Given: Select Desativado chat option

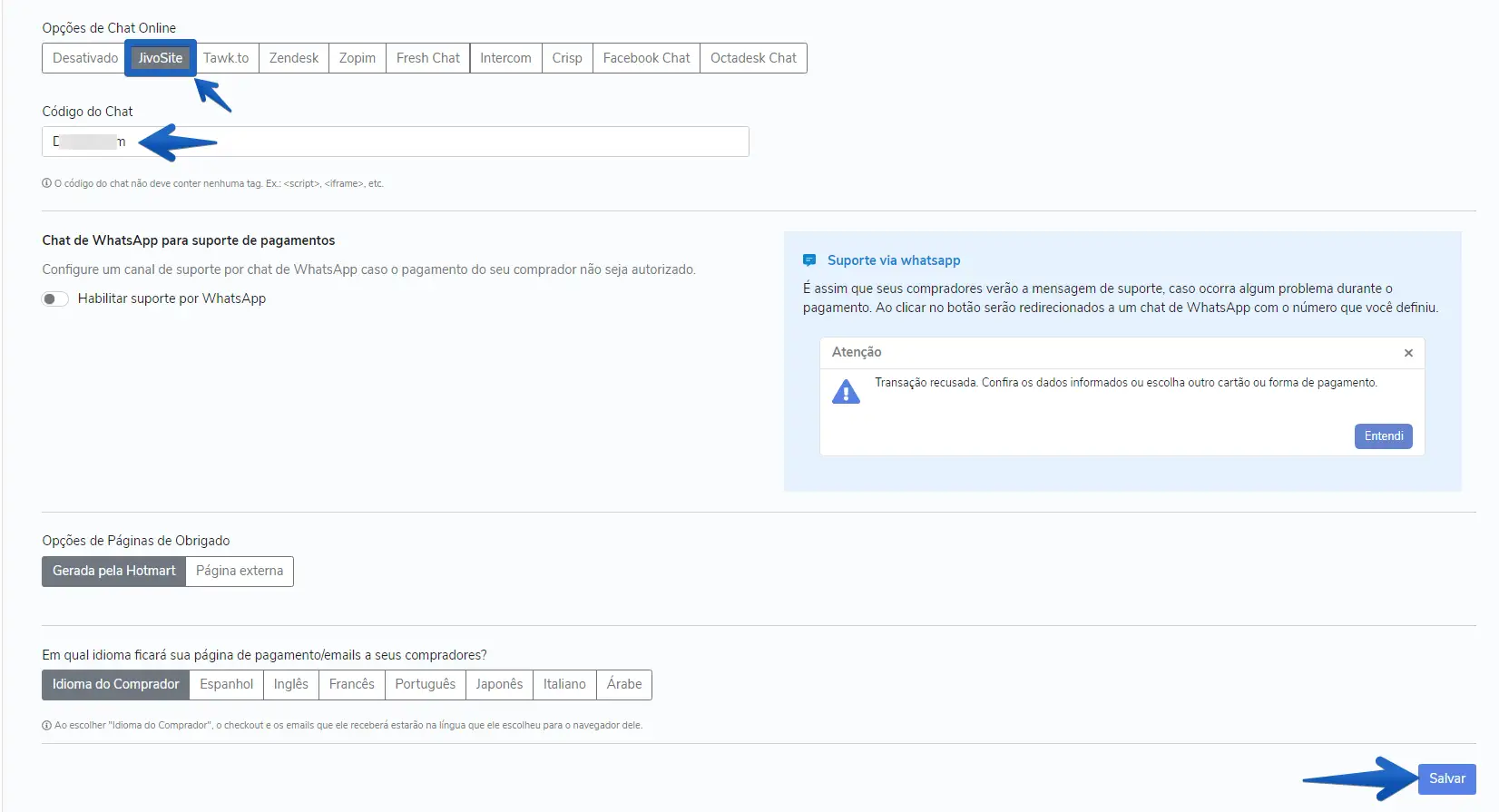Looking at the screenshot, I should 84,58.
